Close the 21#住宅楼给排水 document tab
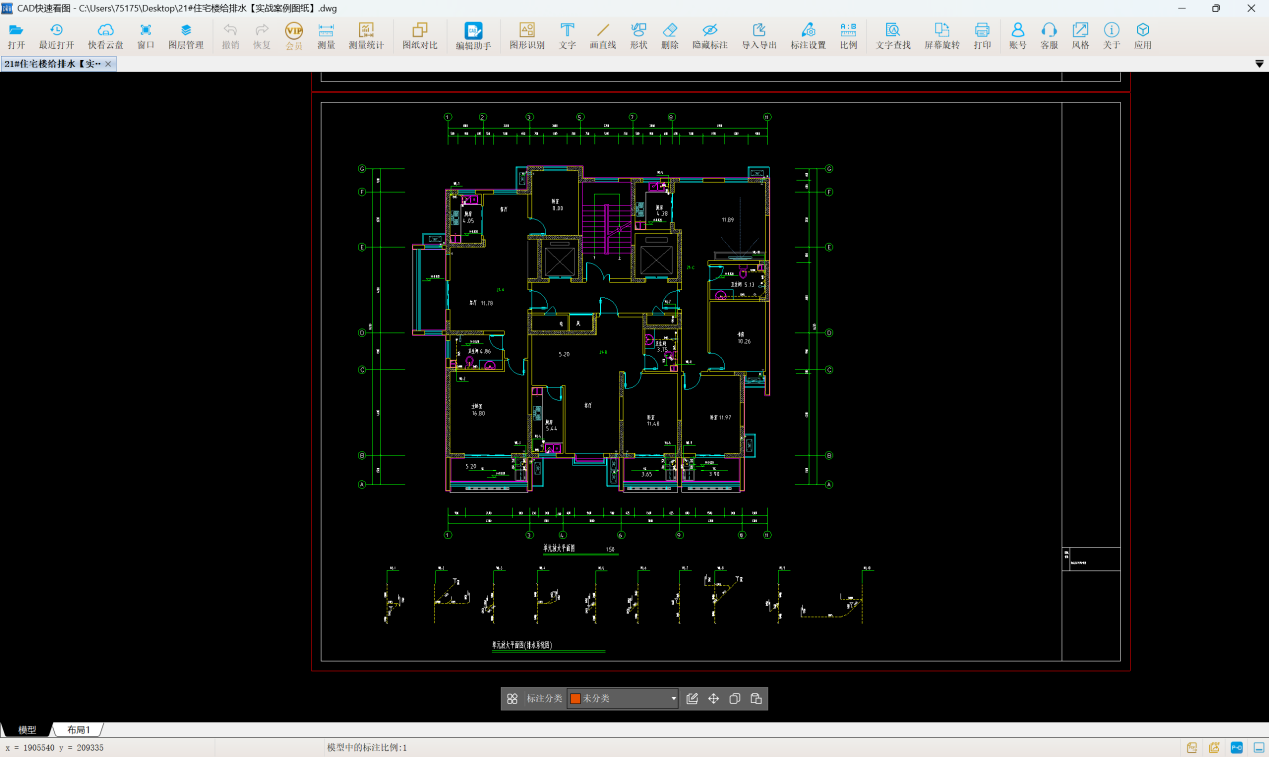The height and width of the screenshot is (757, 1269). pyautogui.click(x=109, y=64)
